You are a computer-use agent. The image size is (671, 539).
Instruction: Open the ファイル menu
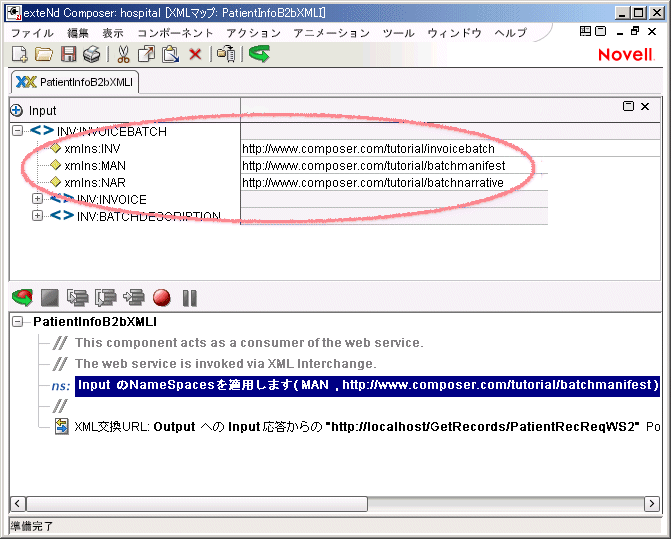pyautogui.click(x=32, y=33)
